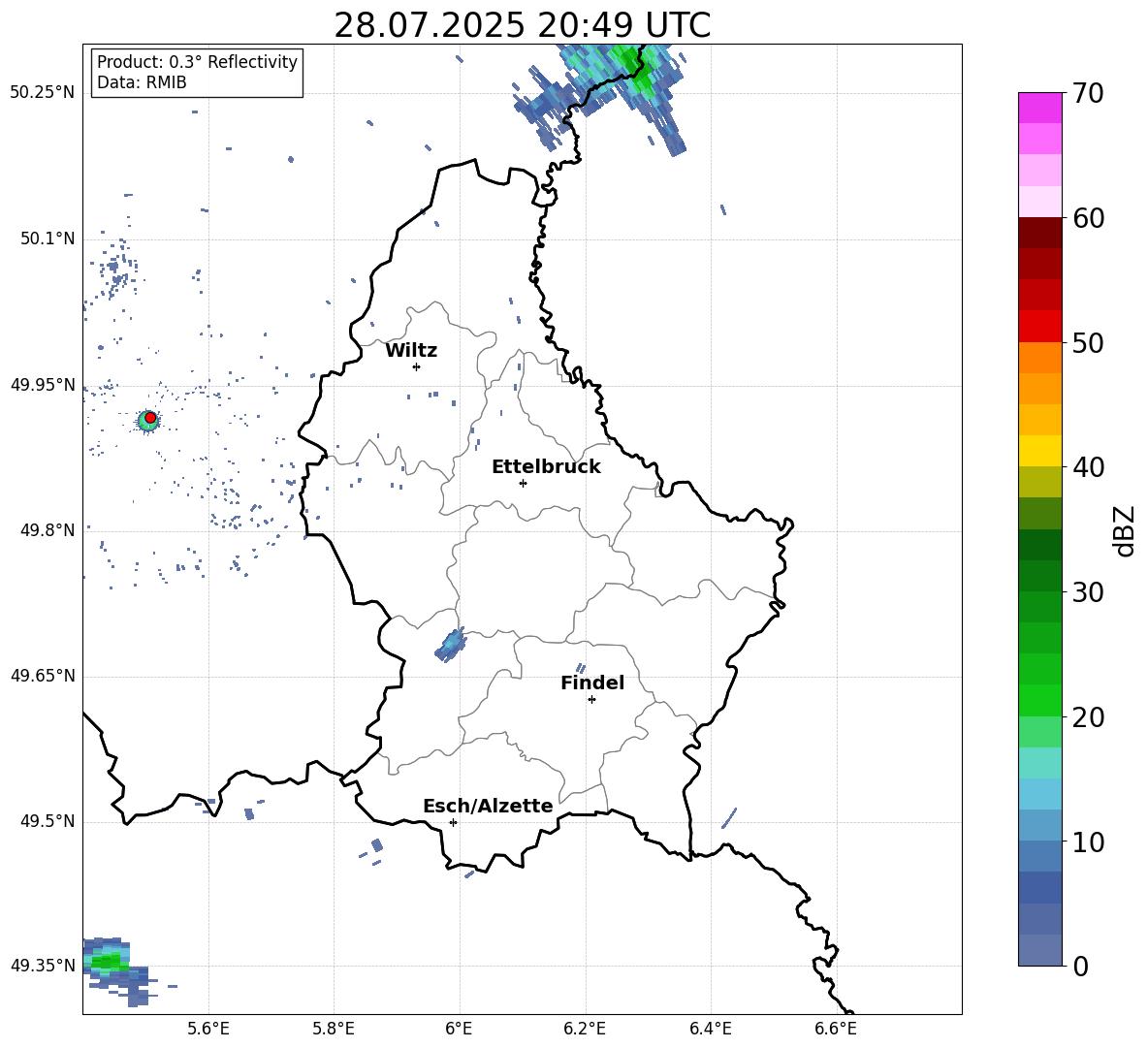Click the colorbar tick label 30
Viewport: 1148px width, 1048px height.
1088,592
